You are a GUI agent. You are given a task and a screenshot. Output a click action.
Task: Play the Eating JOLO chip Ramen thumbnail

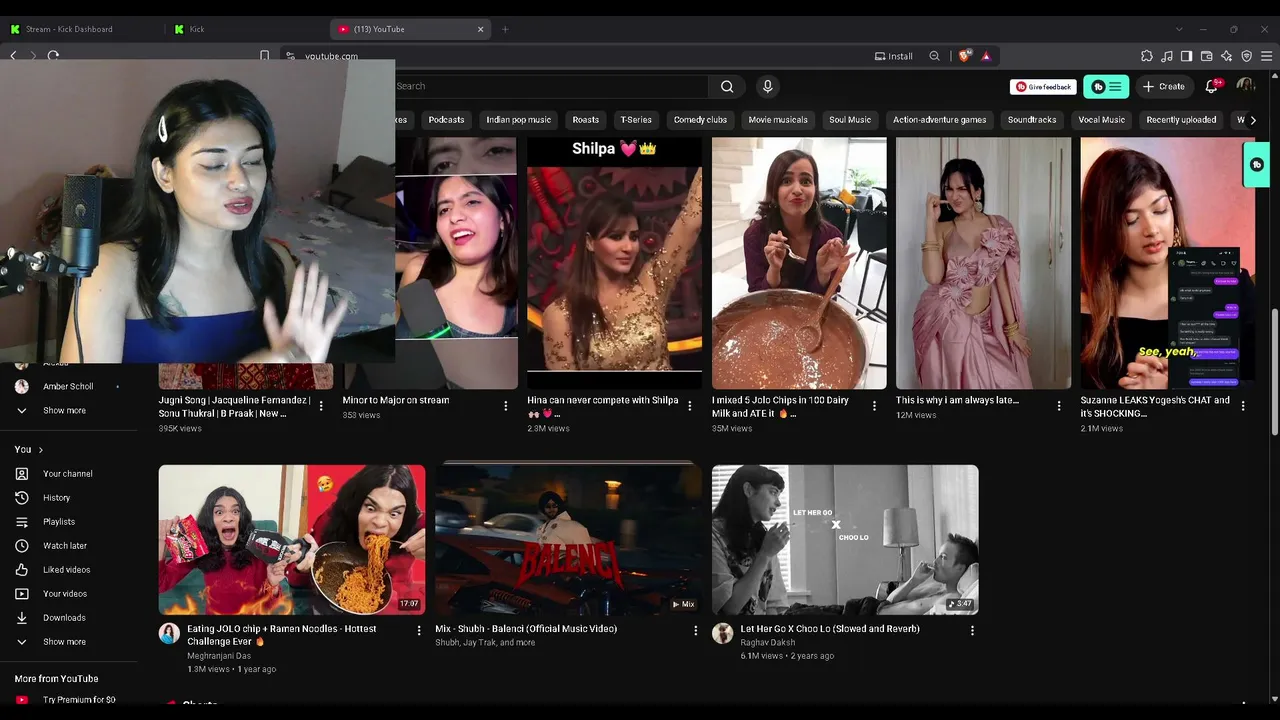click(x=292, y=540)
